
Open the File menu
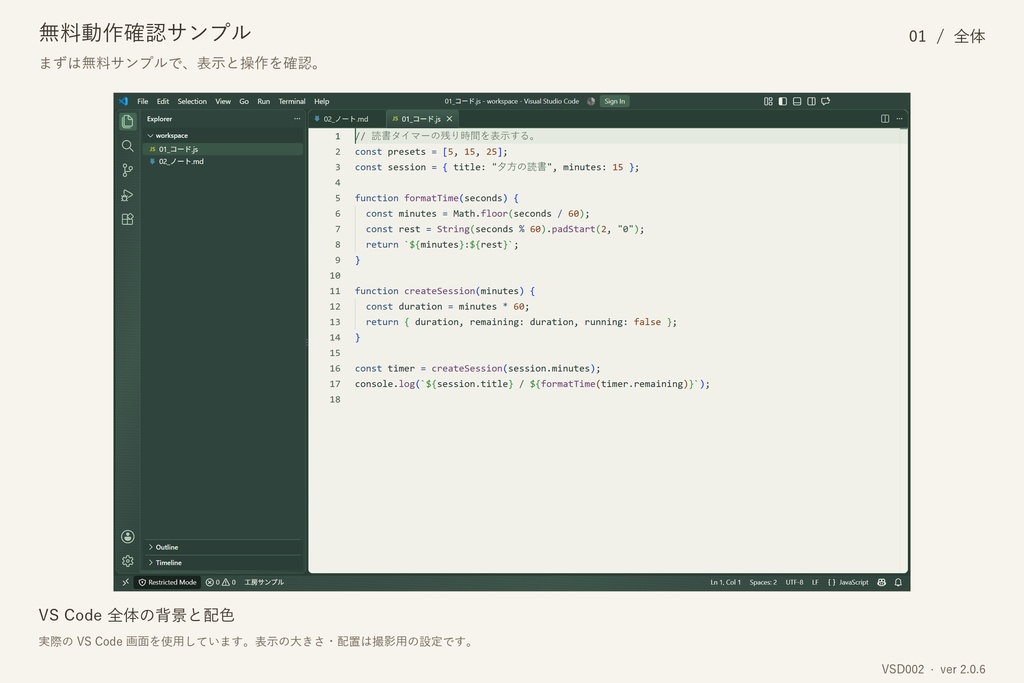tap(142, 101)
